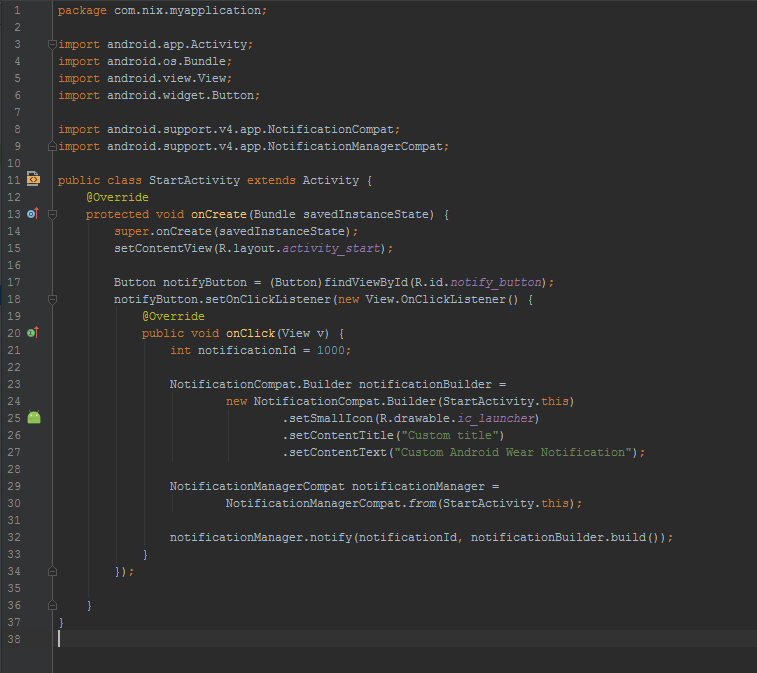Fold the setOnClickListener anonymous class block
This screenshot has width=757, height=673.
tap(52, 298)
